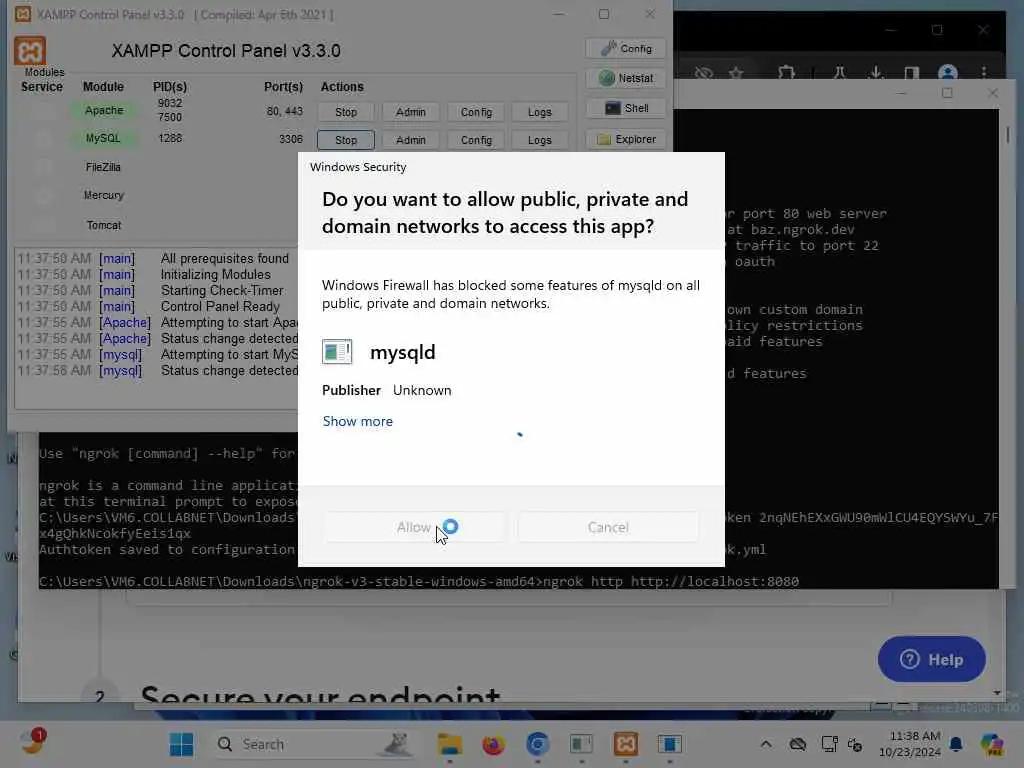Click the crossed-eye icon in browser address bar
The image size is (1024, 768).
pos(703,73)
